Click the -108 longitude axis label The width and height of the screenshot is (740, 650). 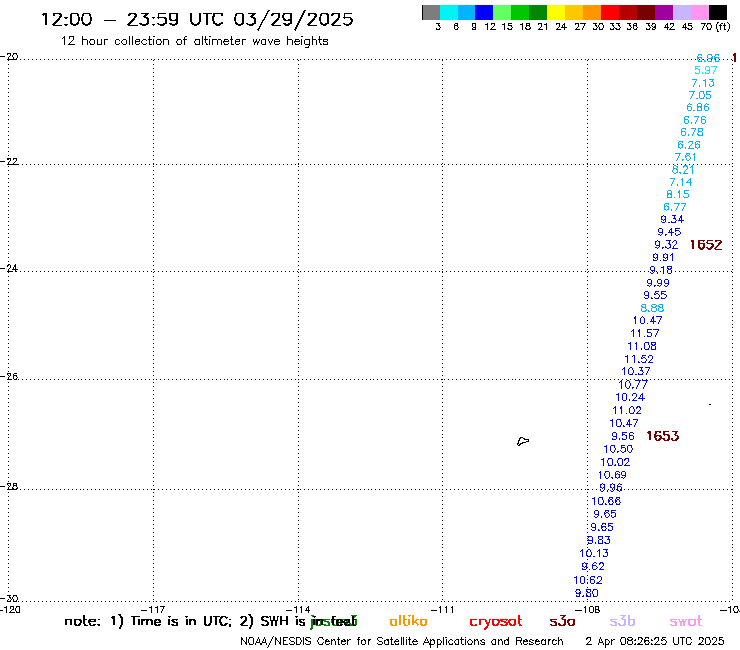tap(588, 609)
